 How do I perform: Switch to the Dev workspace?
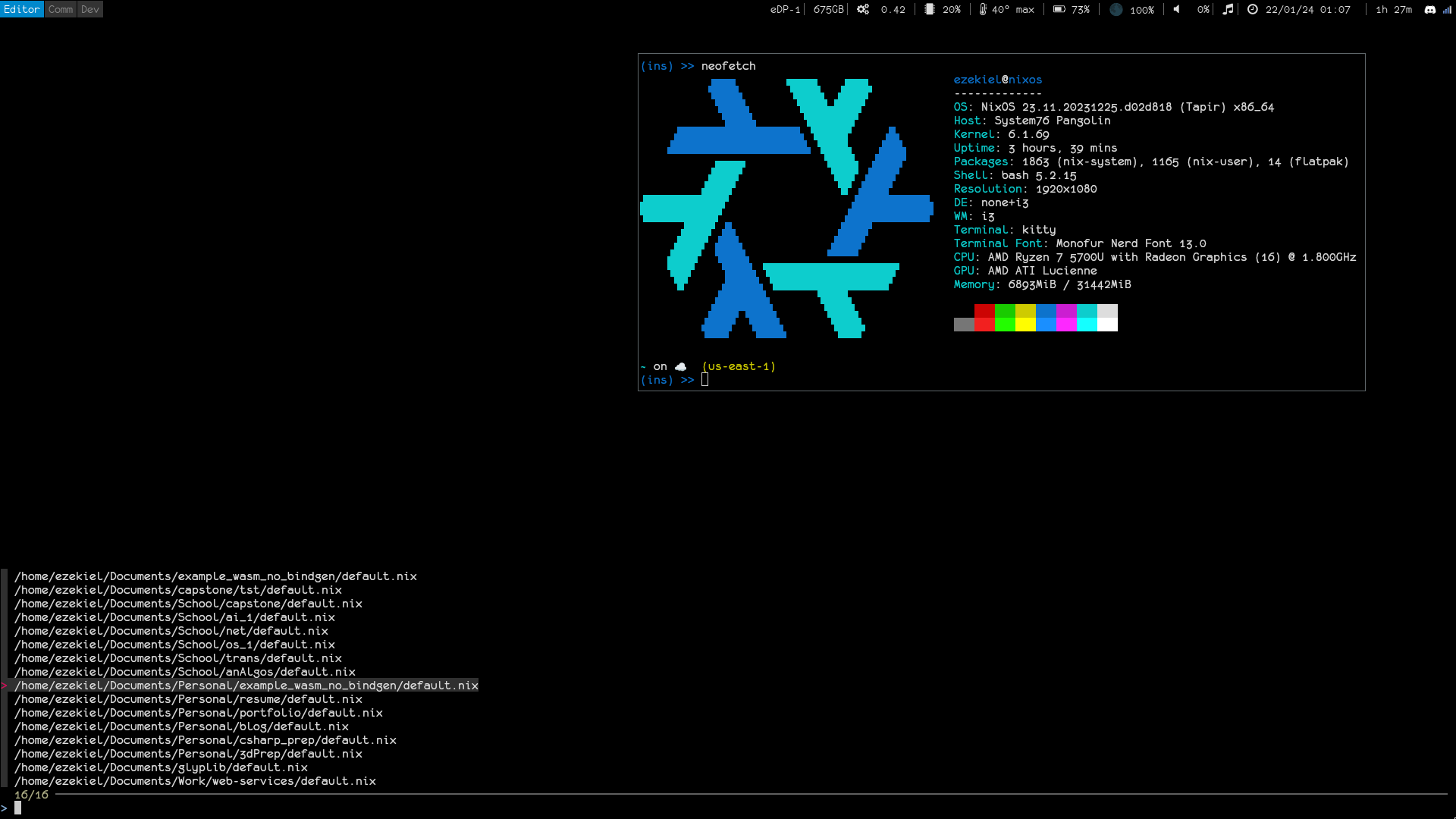click(x=90, y=9)
